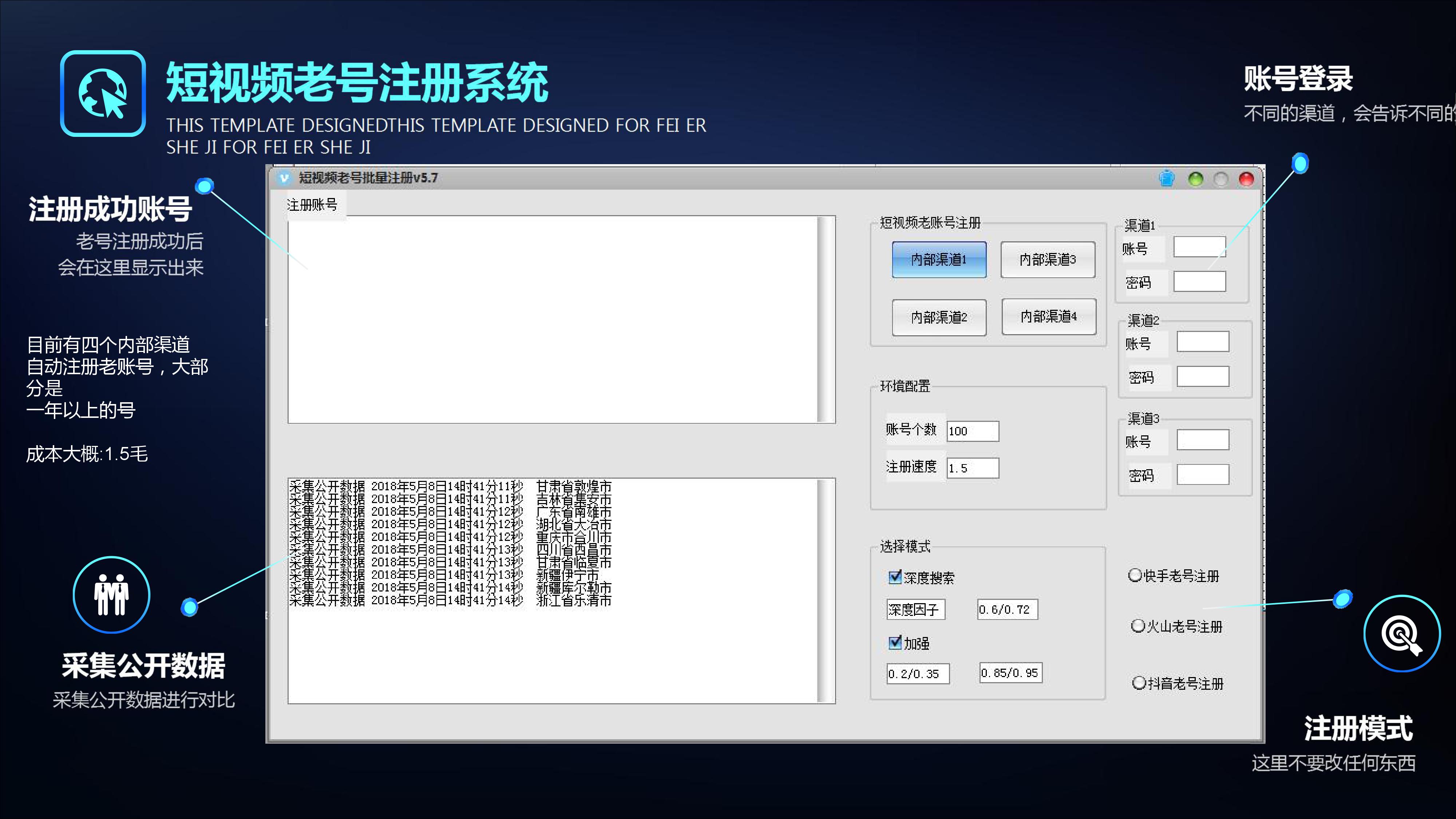The width and height of the screenshot is (1456, 819).
Task: Click the log row 湖北省大冶市
Action: pyautogui.click(x=451, y=525)
